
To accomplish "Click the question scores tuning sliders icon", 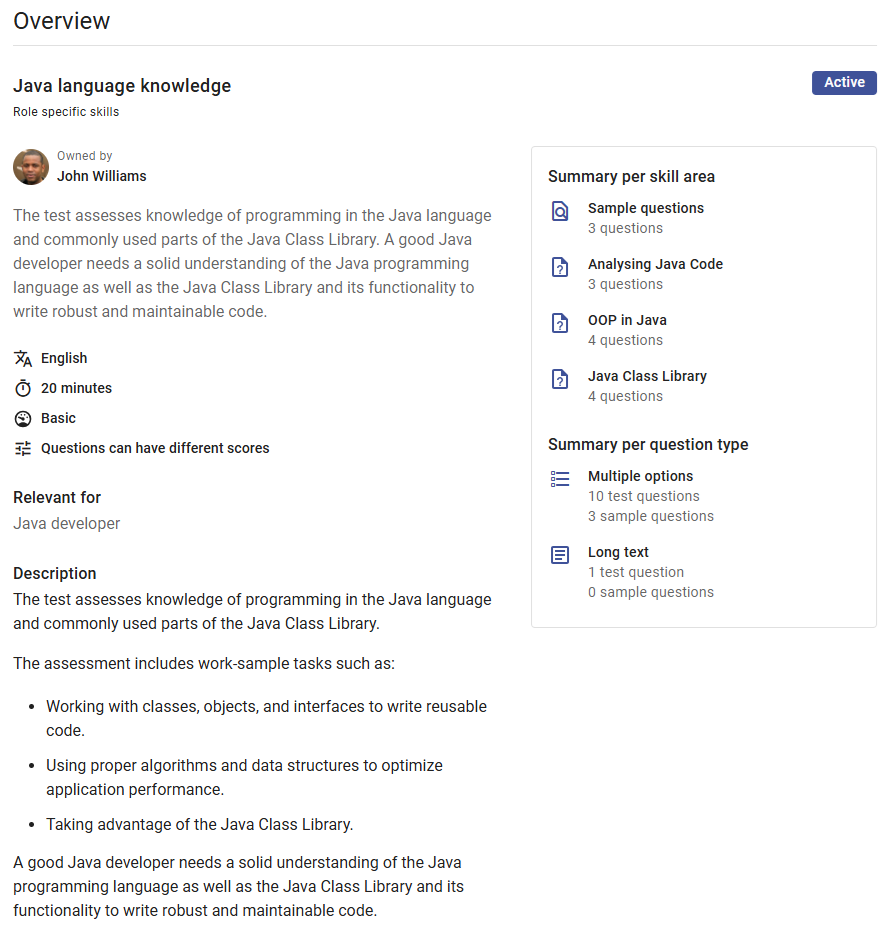I will point(23,449).
